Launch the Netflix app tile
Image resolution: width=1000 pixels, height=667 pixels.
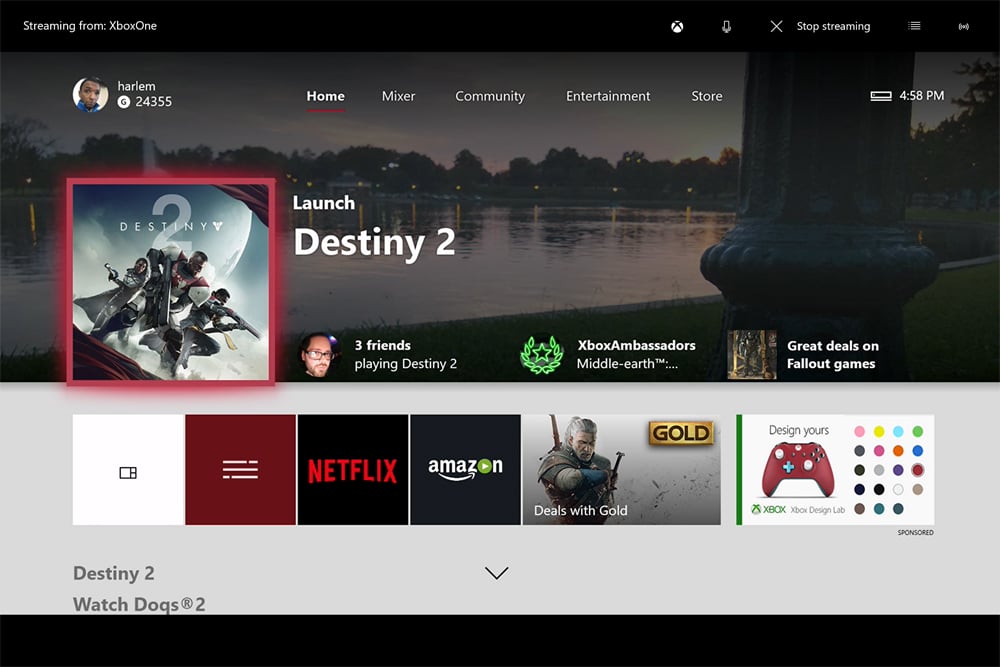tap(353, 470)
